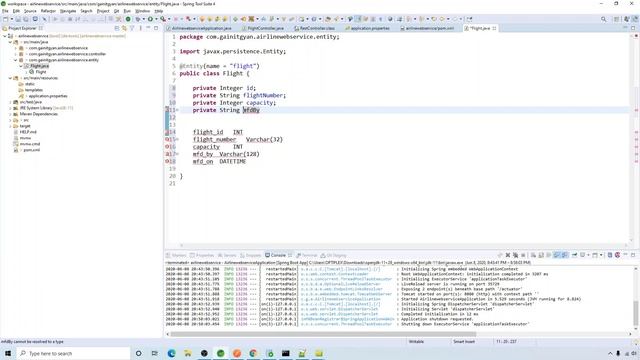This screenshot has width=640, height=360.
Task: Click the Open Perspective icon
Action: pos(617,19)
